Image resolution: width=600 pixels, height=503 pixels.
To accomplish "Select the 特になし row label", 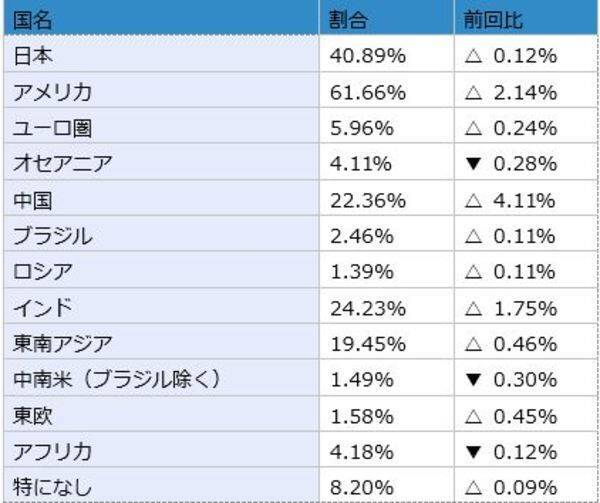I will coord(52,488).
